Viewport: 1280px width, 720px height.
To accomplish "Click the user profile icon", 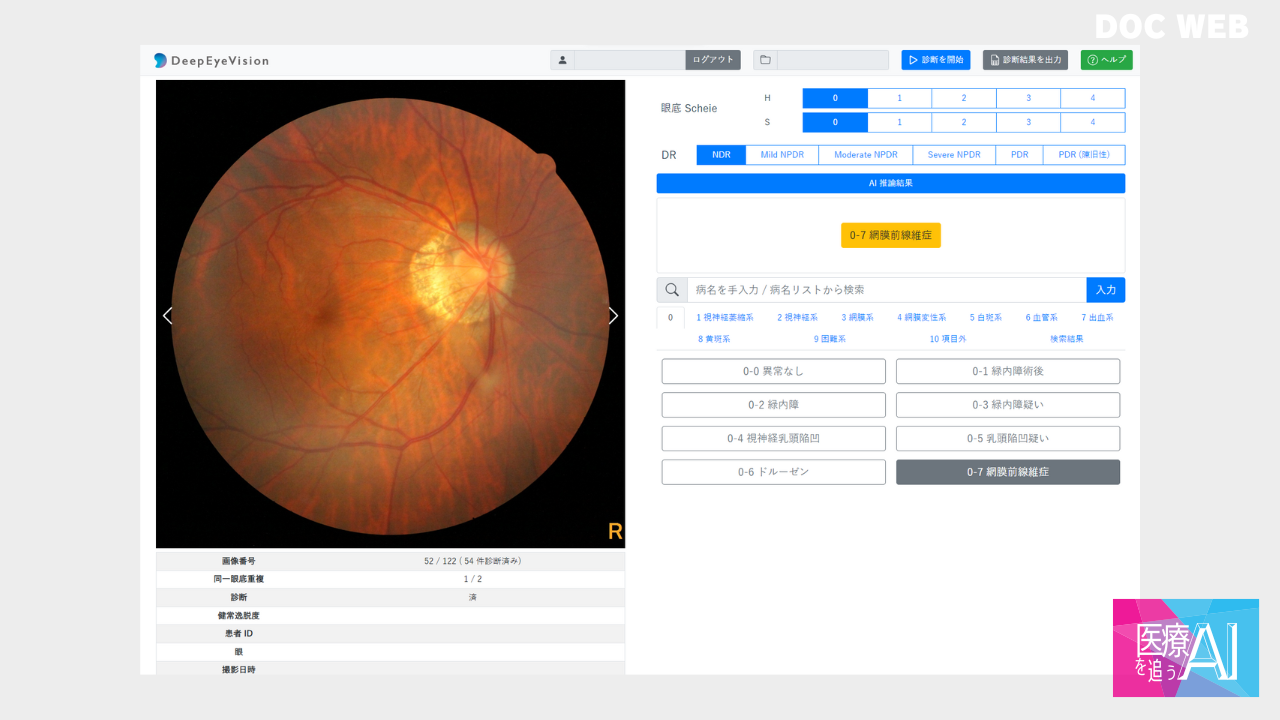I will [562, 60].
